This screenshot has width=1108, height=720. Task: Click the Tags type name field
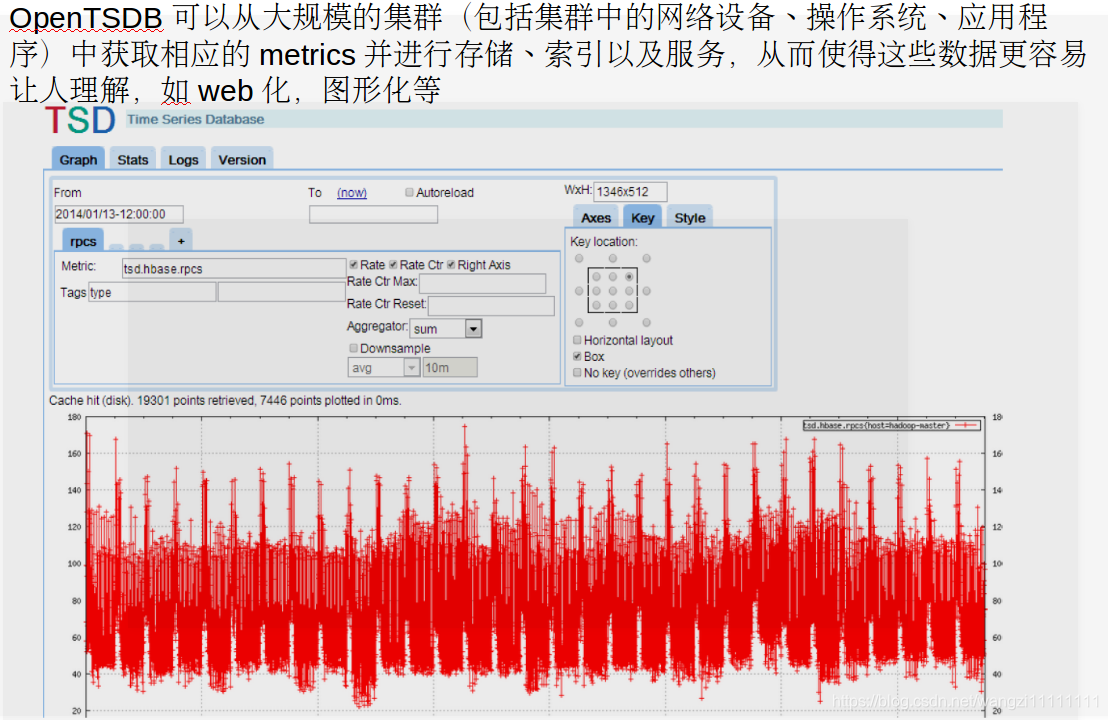(x=152, y=293)
